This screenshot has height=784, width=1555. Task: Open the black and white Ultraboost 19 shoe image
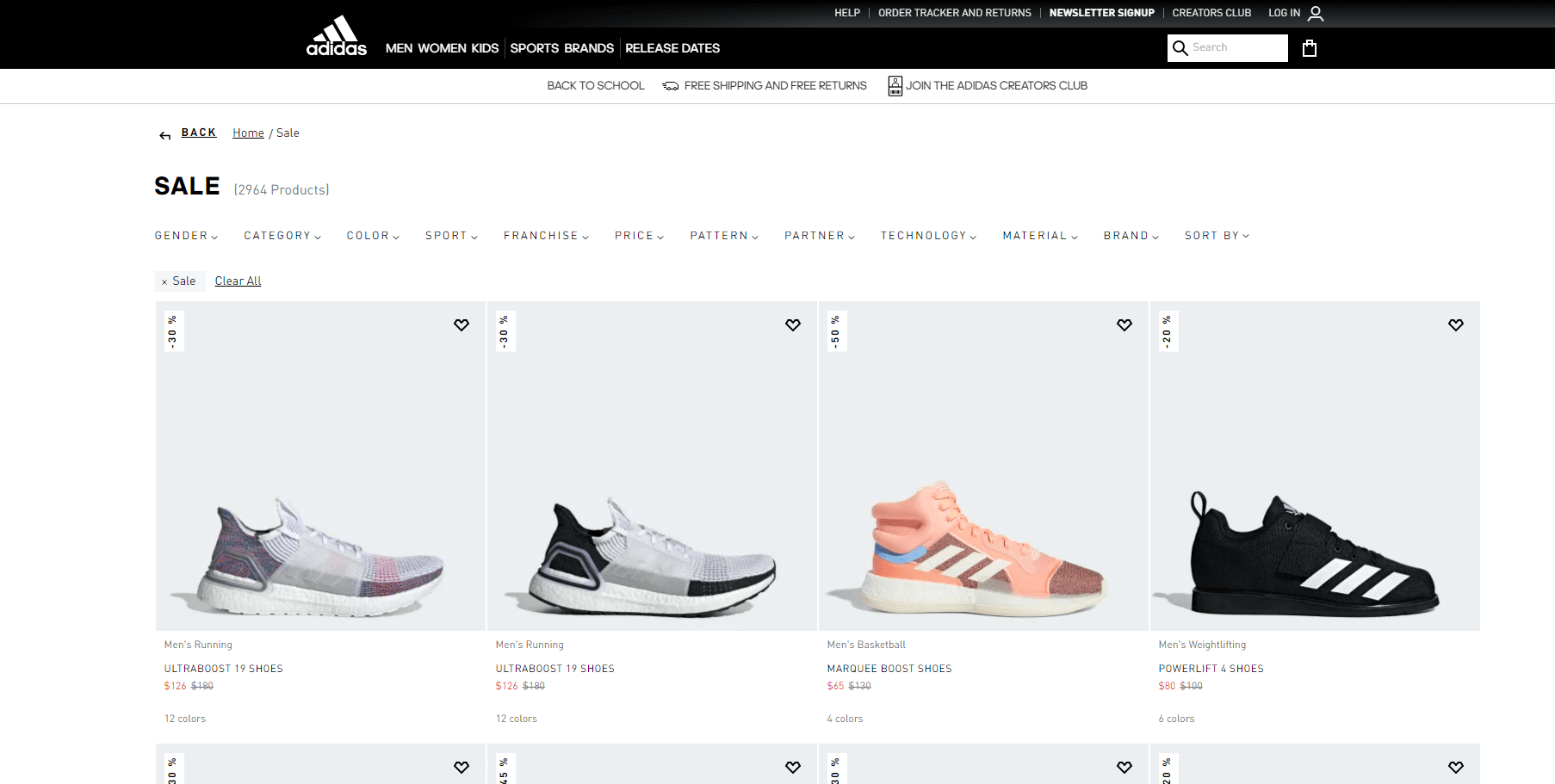click(x=652, y=466)
